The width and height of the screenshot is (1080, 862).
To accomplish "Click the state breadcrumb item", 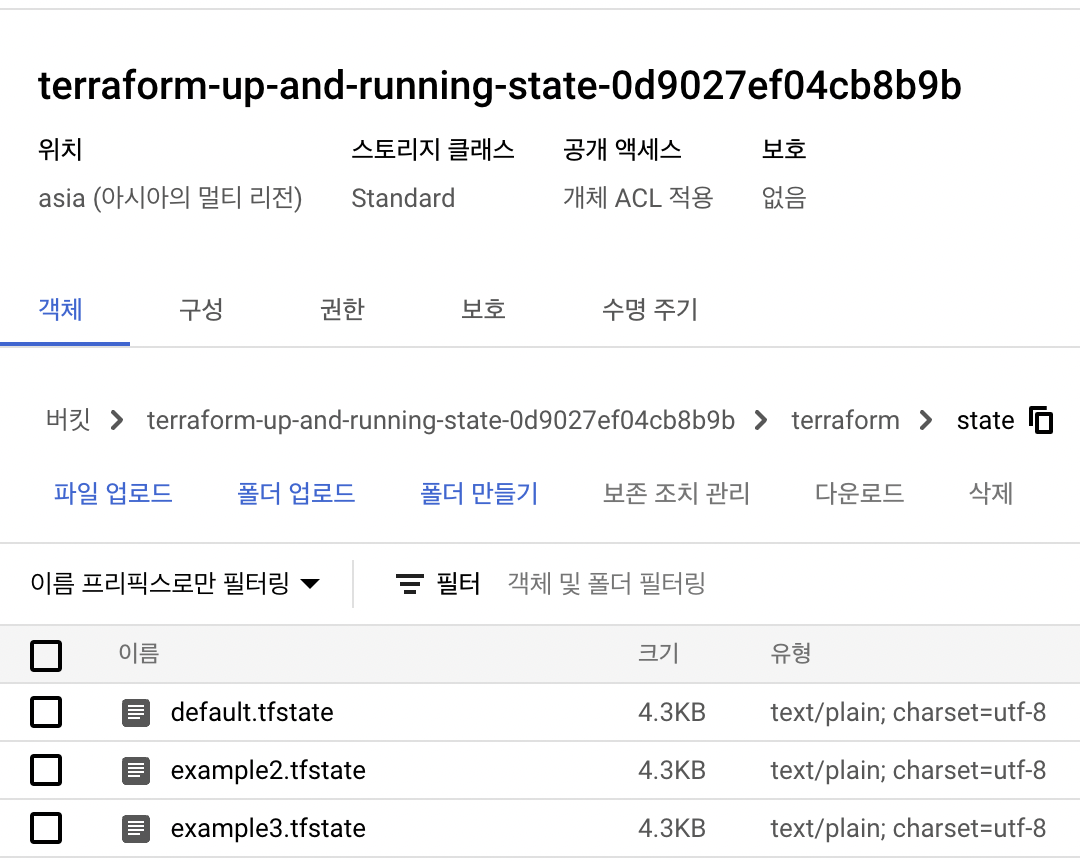I will pyautogui.click(x=985, y=420).
